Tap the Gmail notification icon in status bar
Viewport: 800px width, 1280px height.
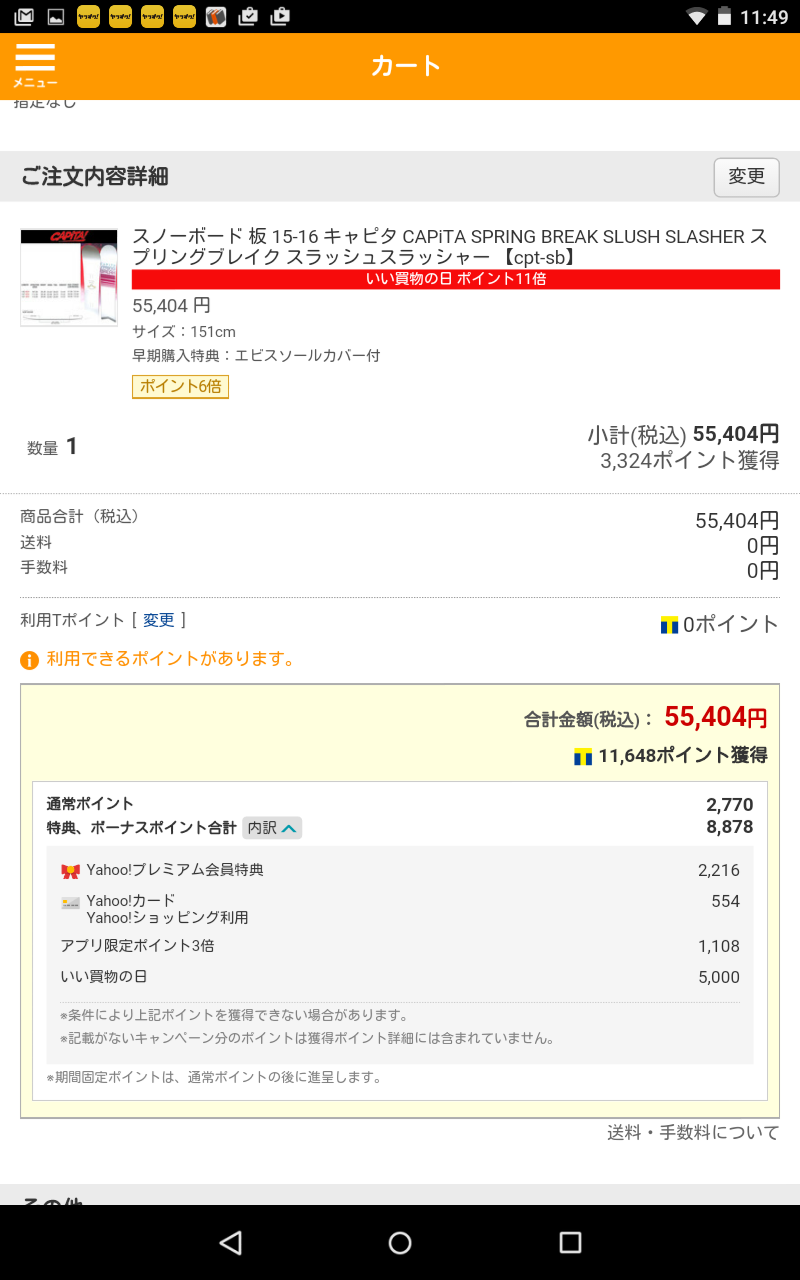[x=24, y=16]
